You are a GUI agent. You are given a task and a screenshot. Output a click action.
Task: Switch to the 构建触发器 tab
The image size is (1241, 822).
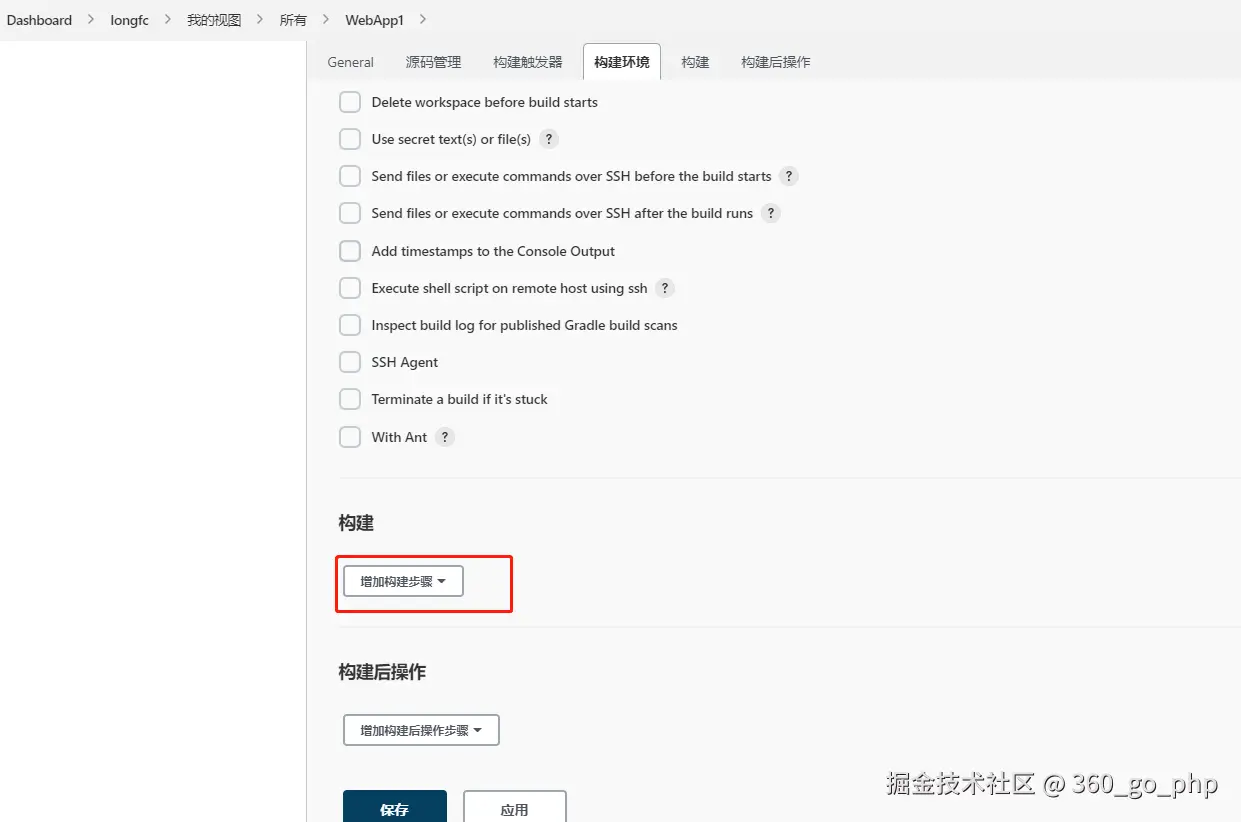[528, 62]
